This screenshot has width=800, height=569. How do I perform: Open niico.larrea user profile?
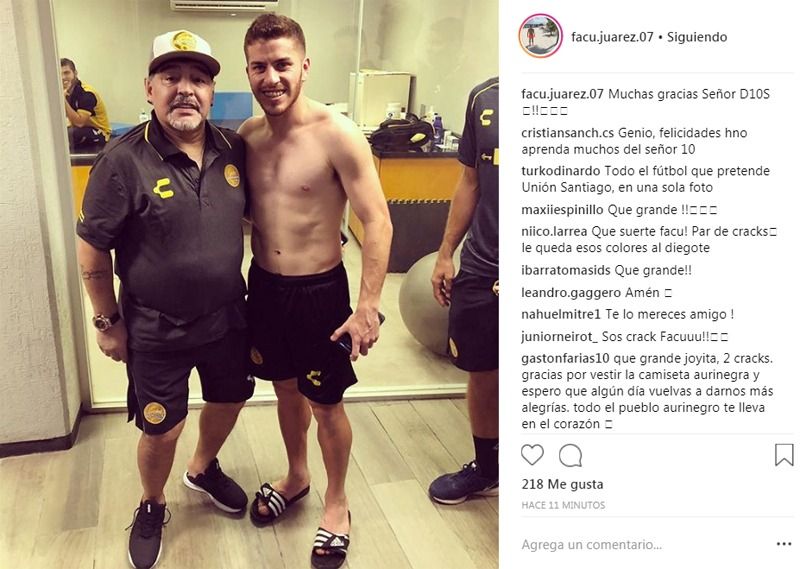point(555,232)
